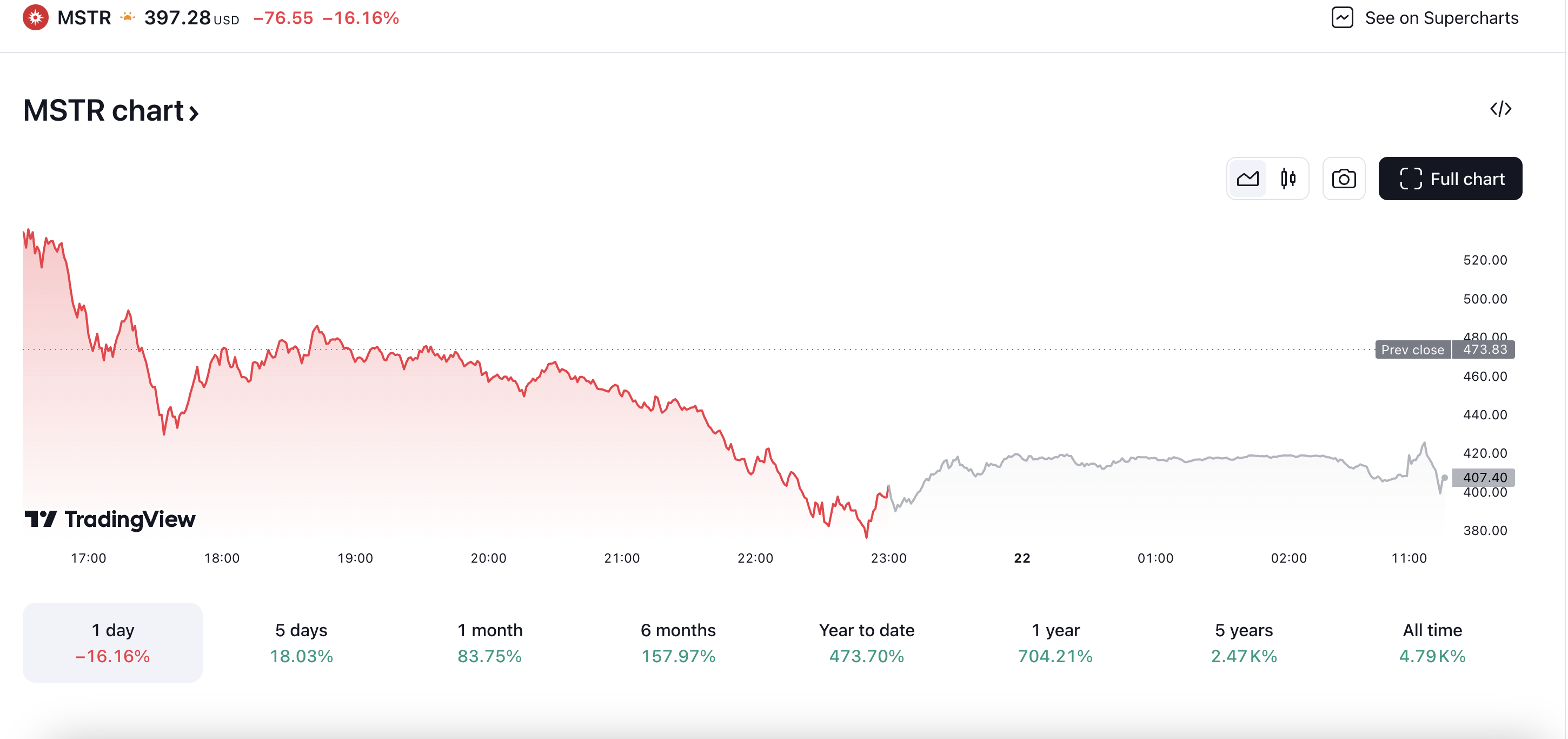Click the fullscreen icon inside Full chart
This screenshot has width=1568, height=739.
click(1411, 178)
